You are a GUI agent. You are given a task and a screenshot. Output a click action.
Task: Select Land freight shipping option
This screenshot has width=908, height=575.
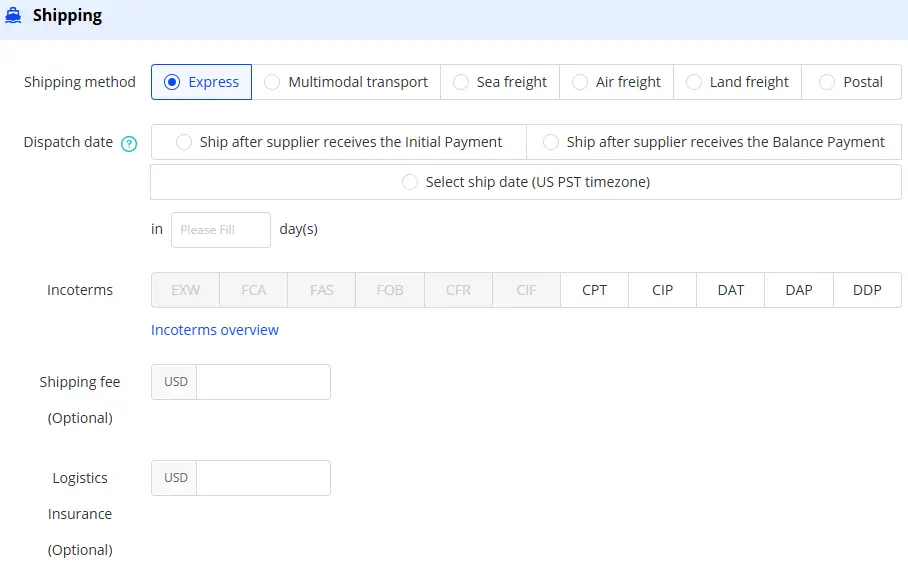(x=737, y=82)
